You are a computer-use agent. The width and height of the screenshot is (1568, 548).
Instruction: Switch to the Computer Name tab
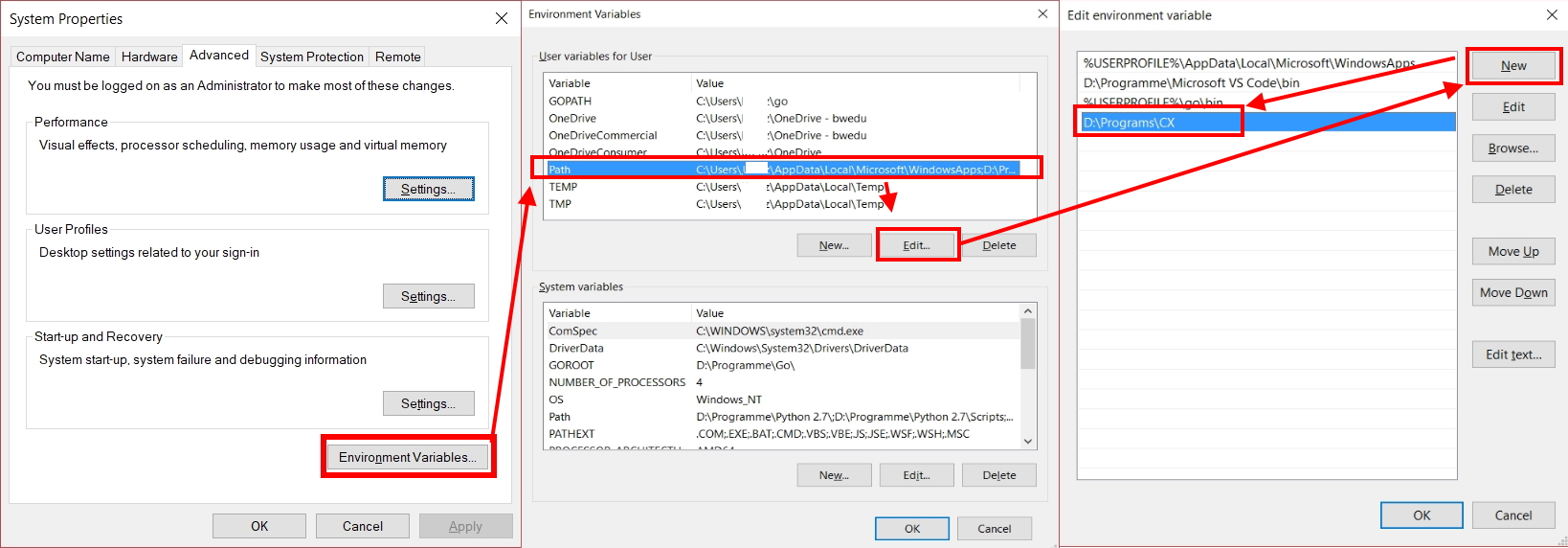(63, 57)
